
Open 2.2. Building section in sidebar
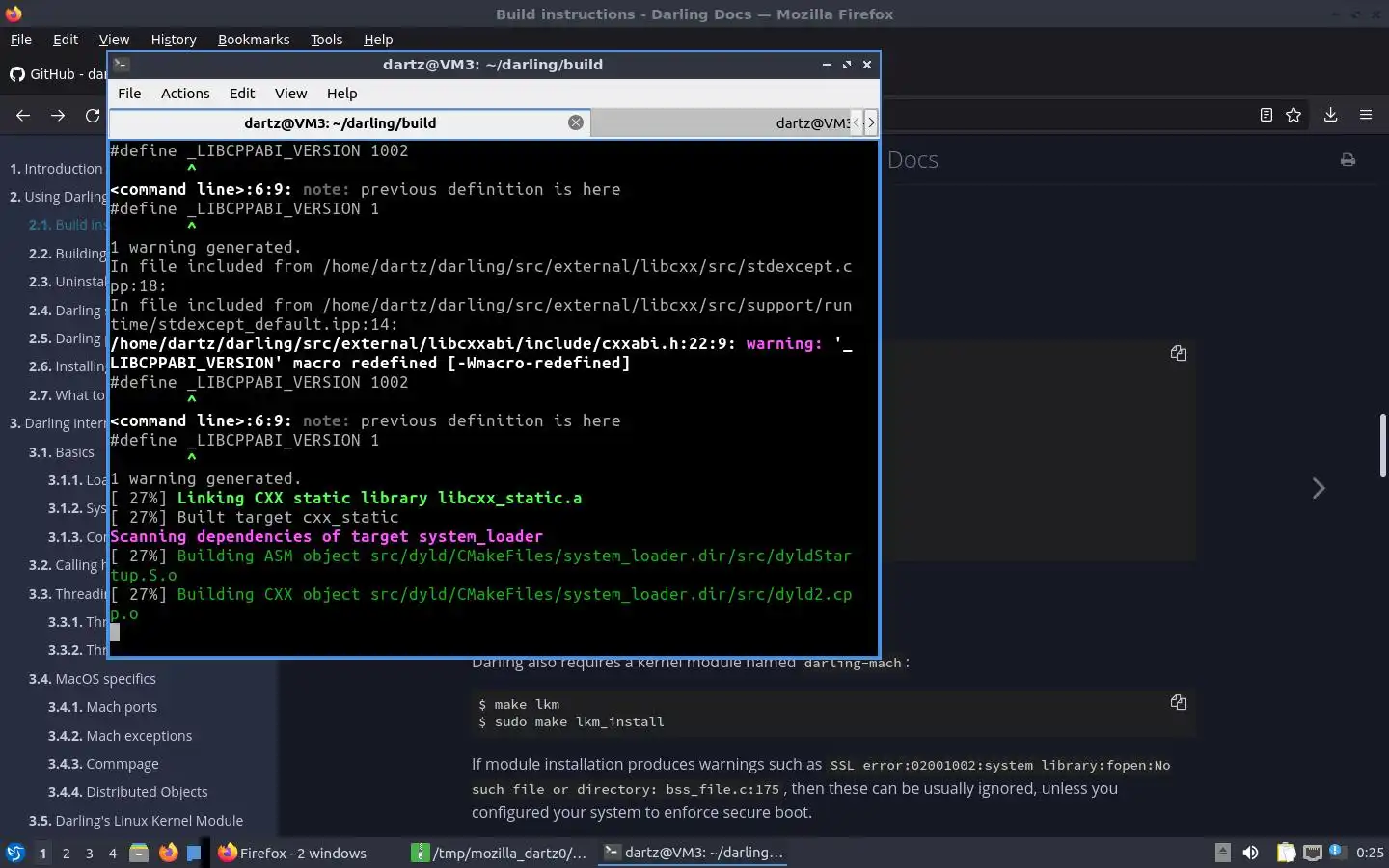pyautogui.click(x=68, y=254)
